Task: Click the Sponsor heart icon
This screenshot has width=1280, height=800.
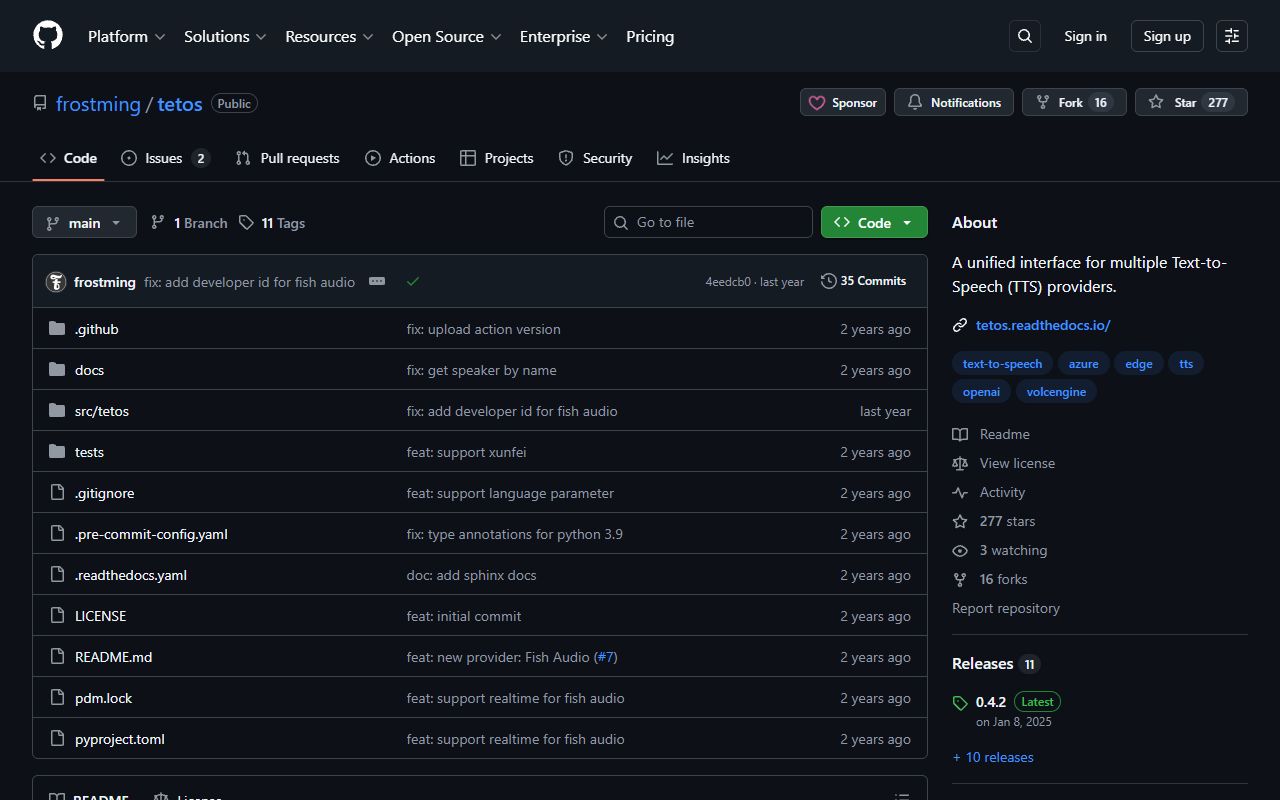Action: pyautogui.click(x=817, y=102)
